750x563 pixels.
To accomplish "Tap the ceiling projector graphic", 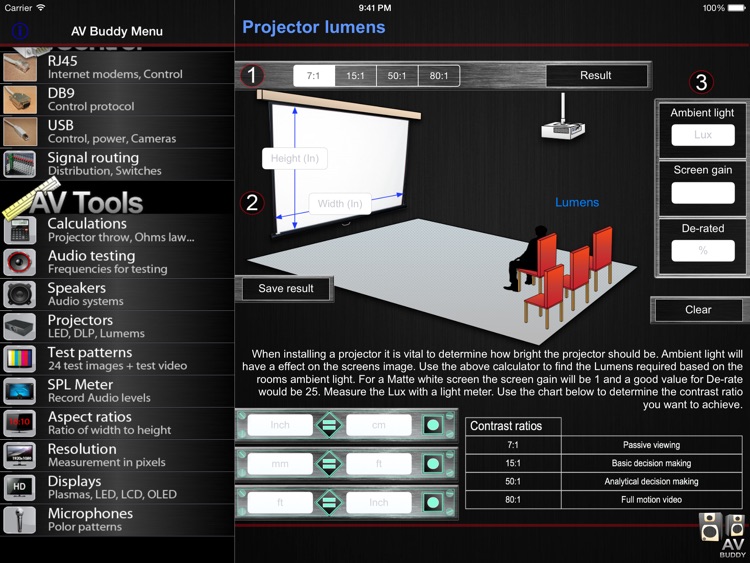I will 563,117.
